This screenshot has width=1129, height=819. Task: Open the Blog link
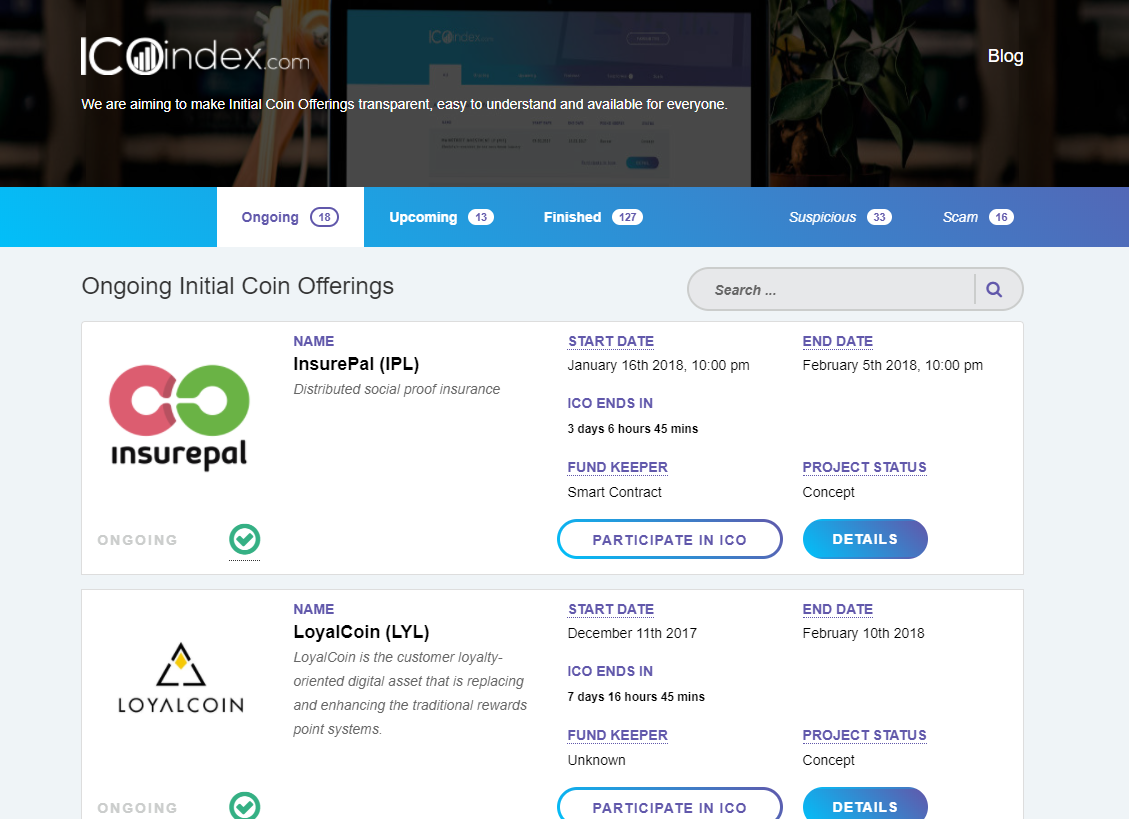tap(1005, 56)
